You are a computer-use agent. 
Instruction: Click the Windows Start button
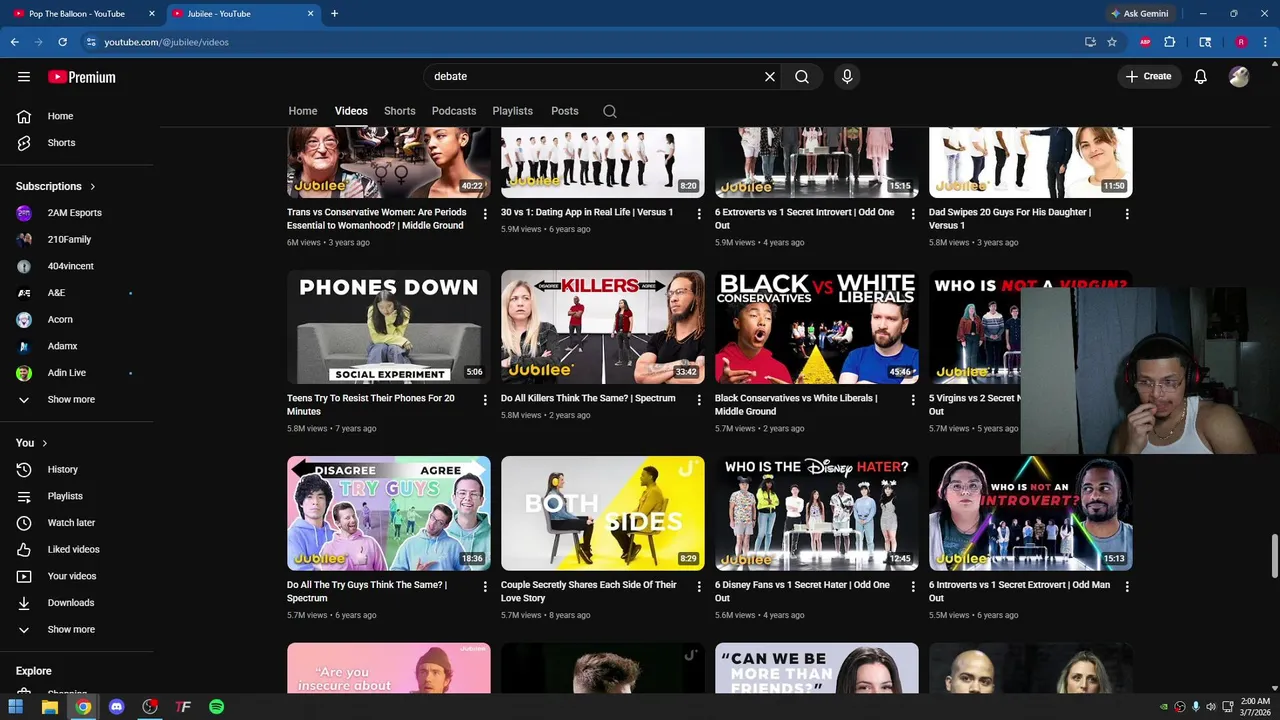coord(16,706)
